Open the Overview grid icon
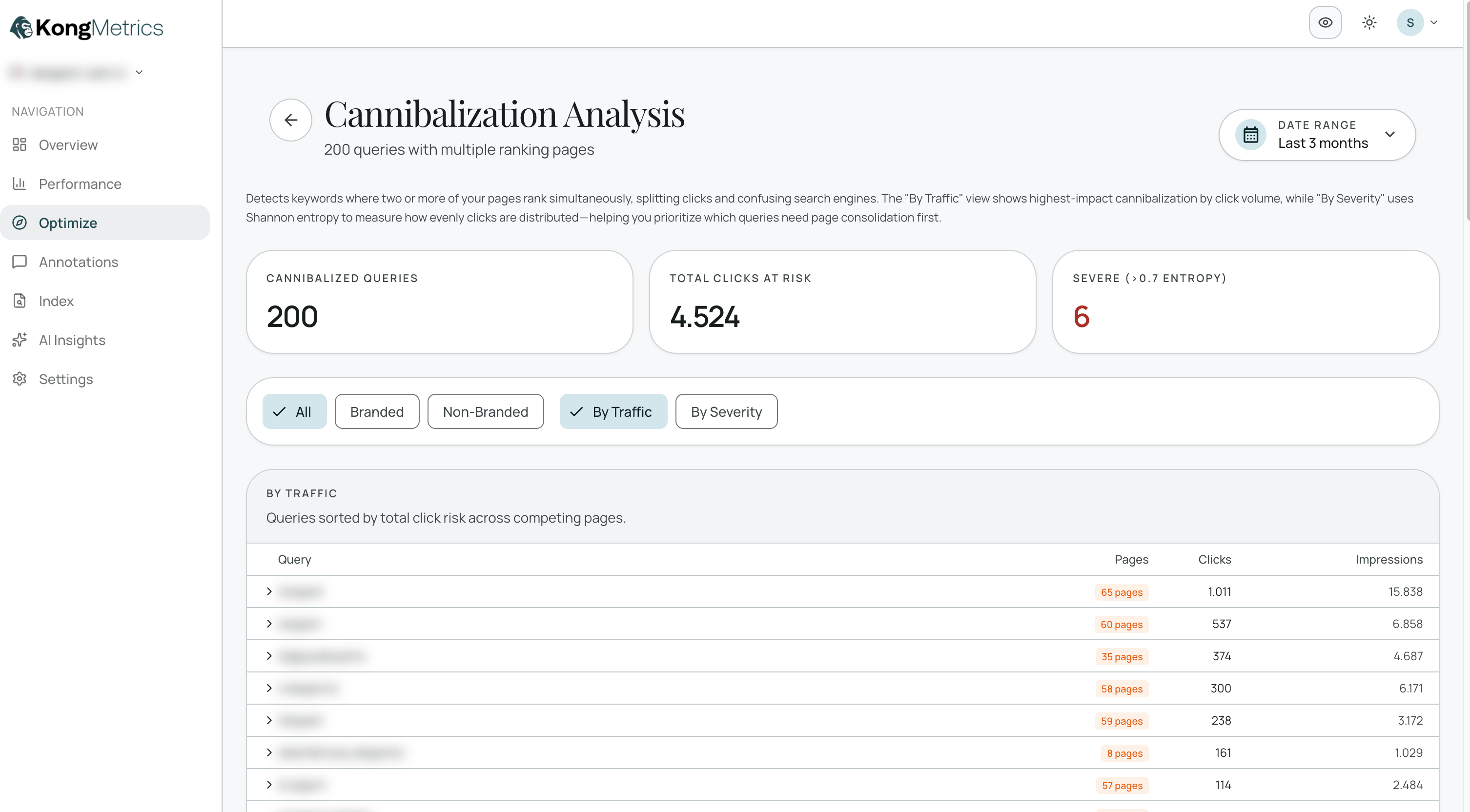 tap(20, 144)
